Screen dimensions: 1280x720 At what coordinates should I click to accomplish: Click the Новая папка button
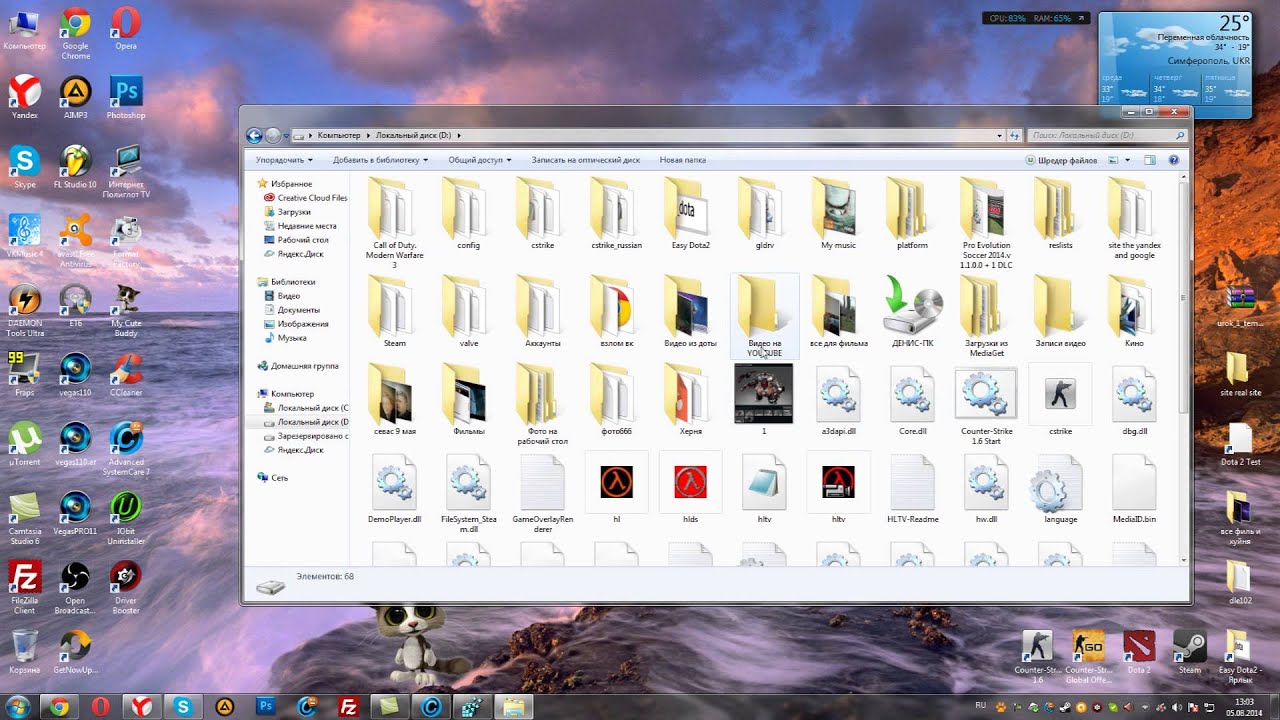pyautogui.click(x=683, y=160)
